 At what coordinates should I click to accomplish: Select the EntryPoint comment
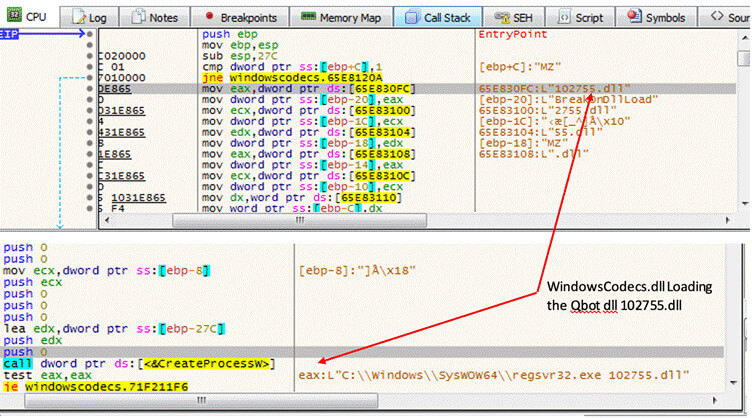pyautogui.click(x=513, y=35)
